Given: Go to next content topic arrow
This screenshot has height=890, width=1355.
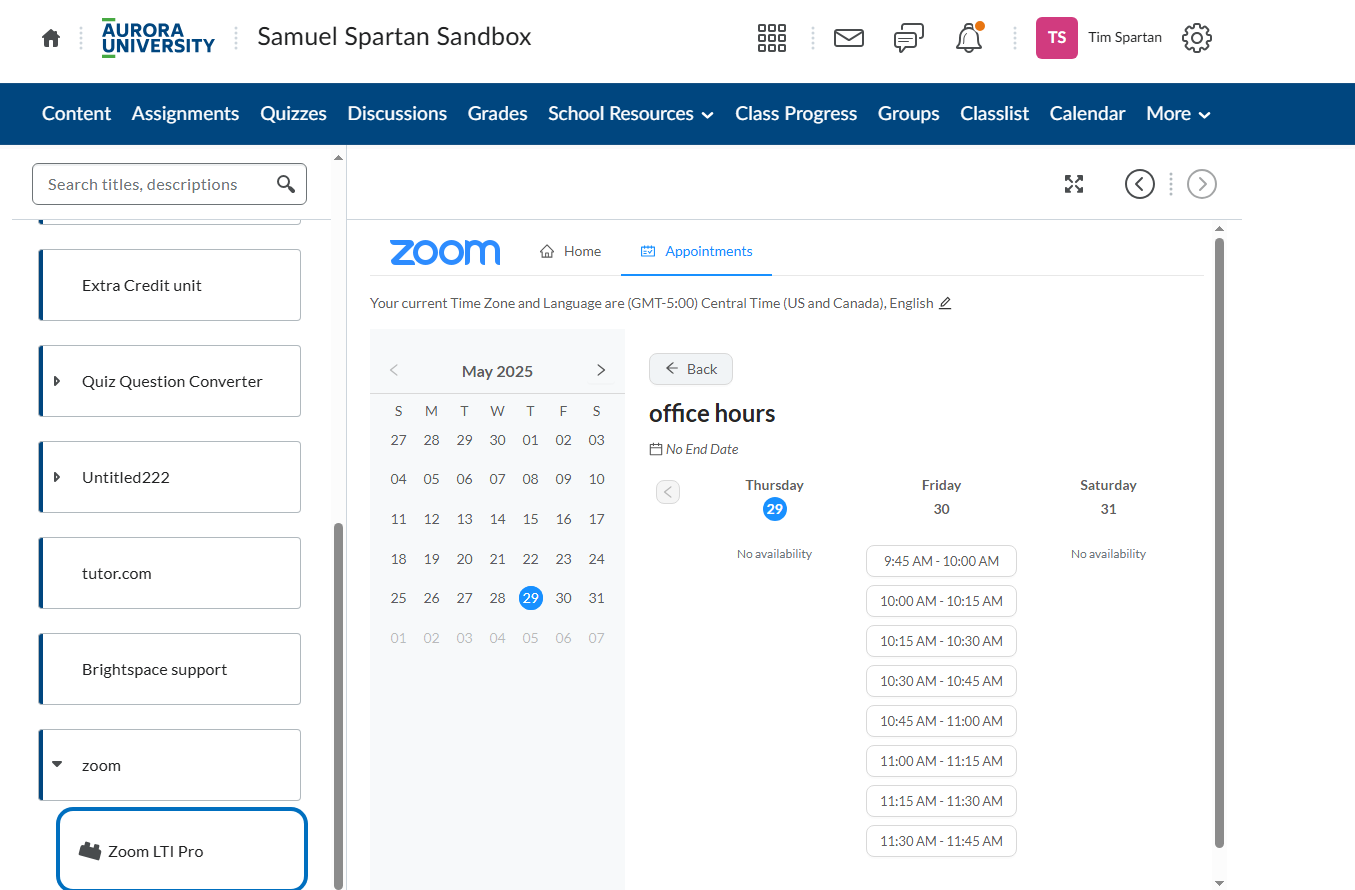Looking at the screenshot, I should pos(1202,184).
